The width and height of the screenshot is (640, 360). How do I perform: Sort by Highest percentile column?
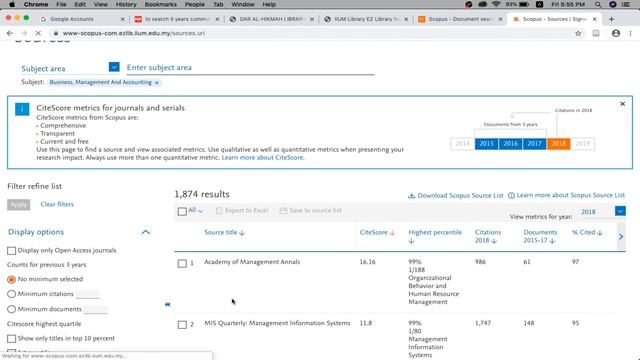[x=435, y=236]
